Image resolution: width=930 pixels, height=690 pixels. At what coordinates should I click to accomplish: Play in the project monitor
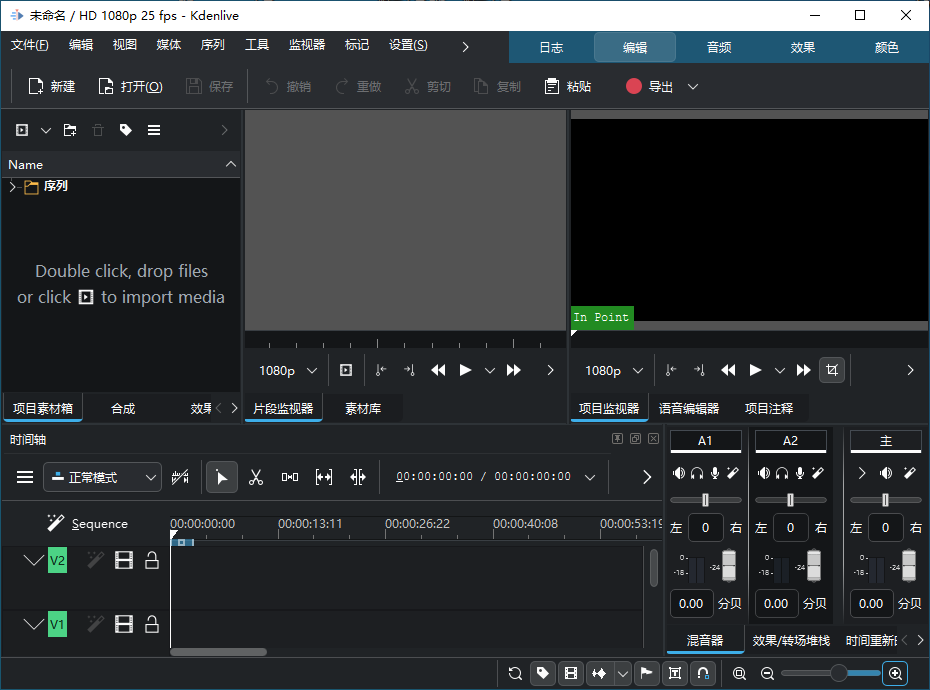point(755,370)
